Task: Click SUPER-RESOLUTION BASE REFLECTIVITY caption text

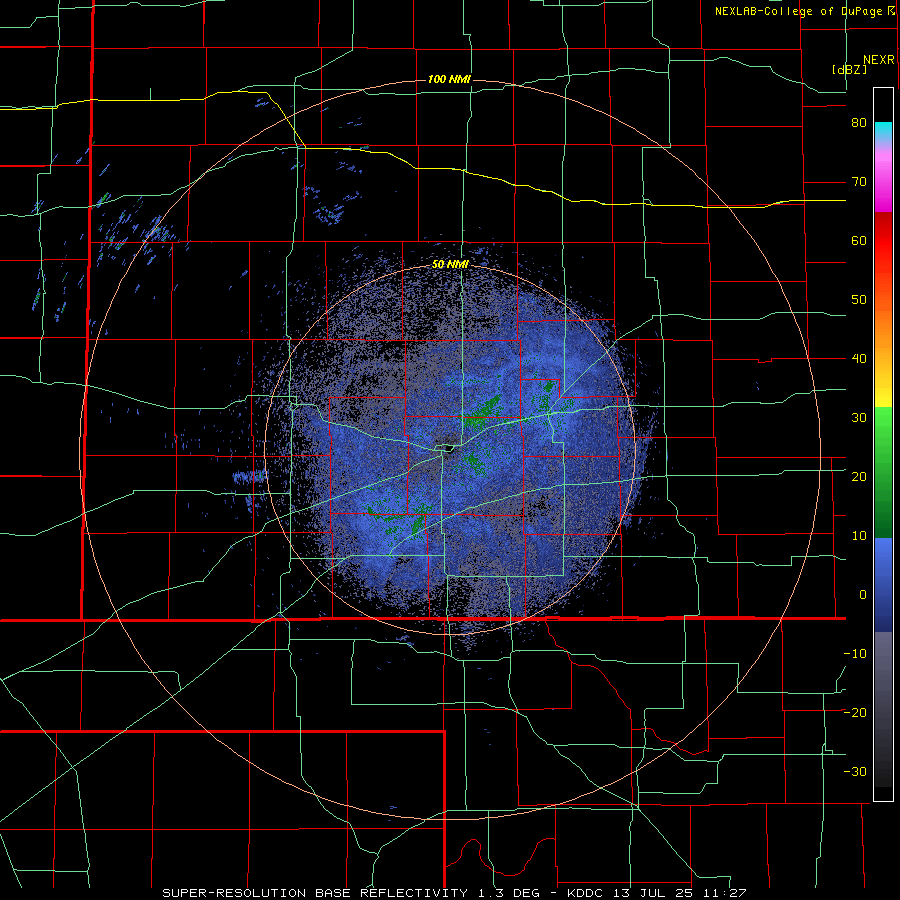Action: pos(315,893)
